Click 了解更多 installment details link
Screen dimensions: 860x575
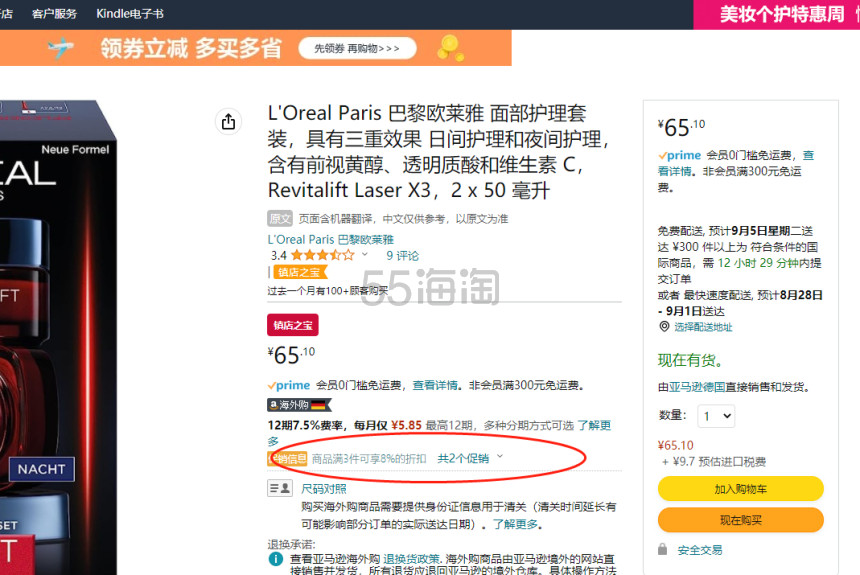pos(594,425)
